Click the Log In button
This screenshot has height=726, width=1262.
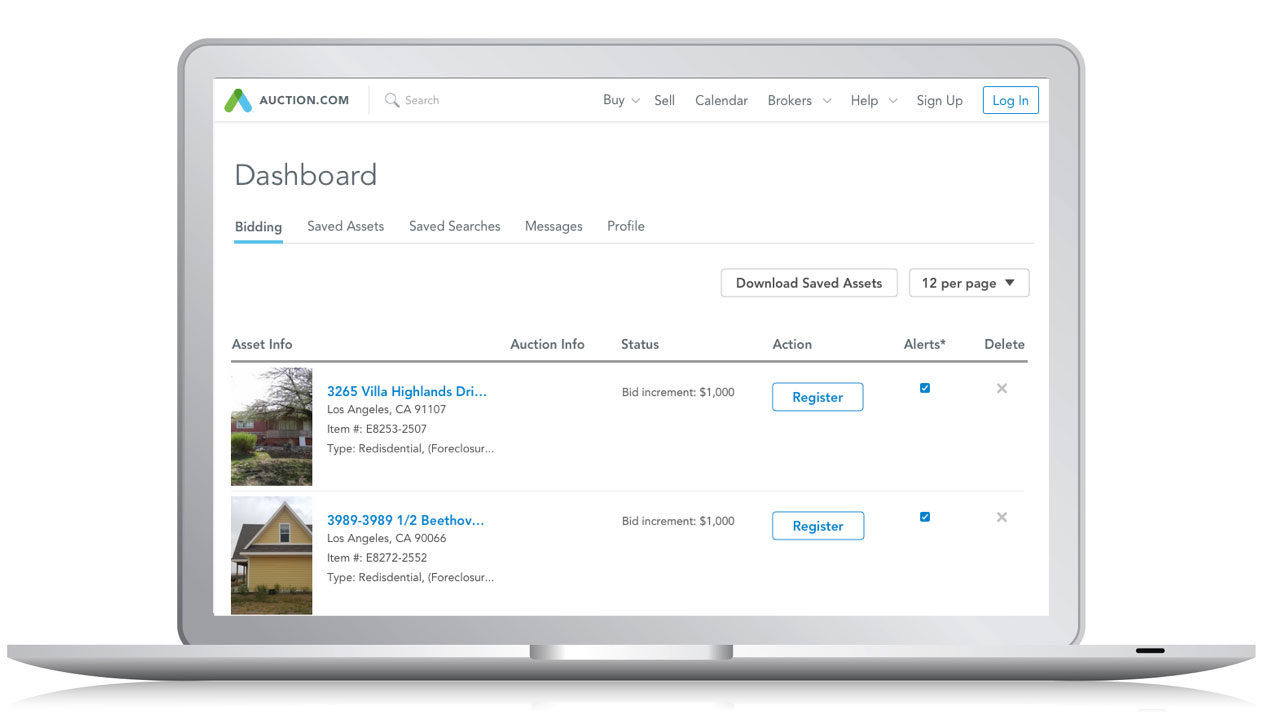(x=1010, y=100)
